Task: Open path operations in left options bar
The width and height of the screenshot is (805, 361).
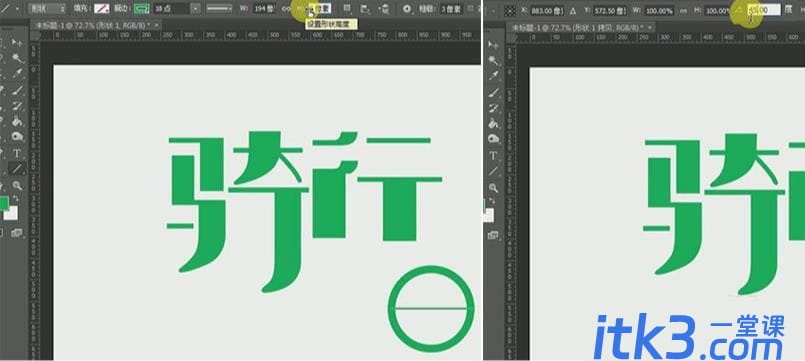Action: point(347,9)
